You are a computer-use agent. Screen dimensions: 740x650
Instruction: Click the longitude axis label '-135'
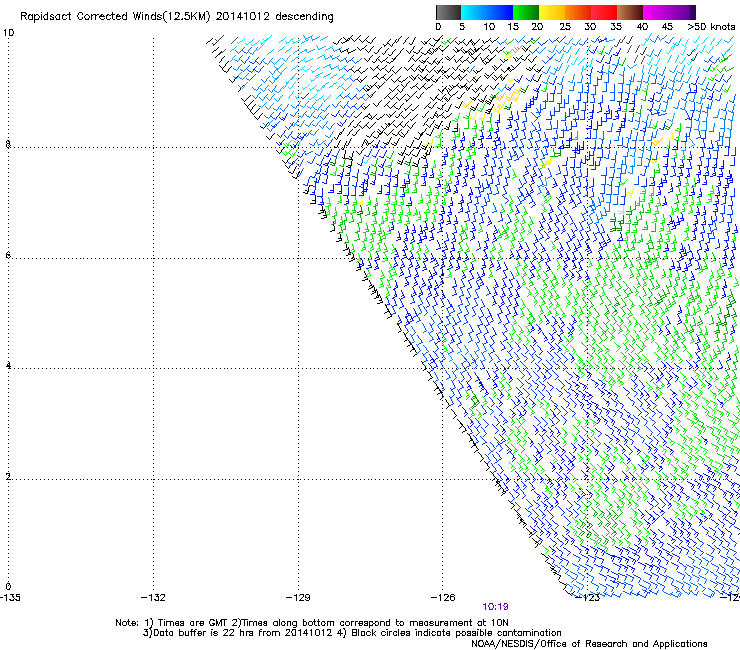(x=10, y=598)
